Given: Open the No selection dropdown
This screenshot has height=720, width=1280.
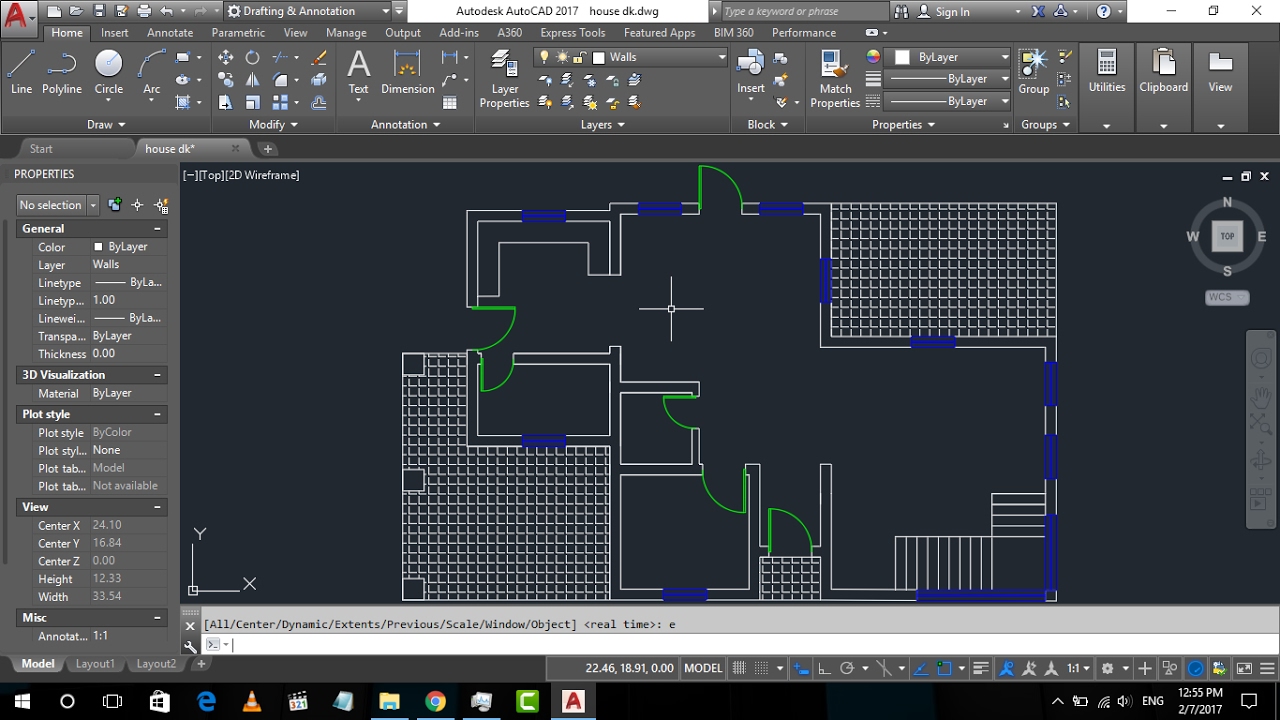Looking at the screenshot, I should 58,204.
